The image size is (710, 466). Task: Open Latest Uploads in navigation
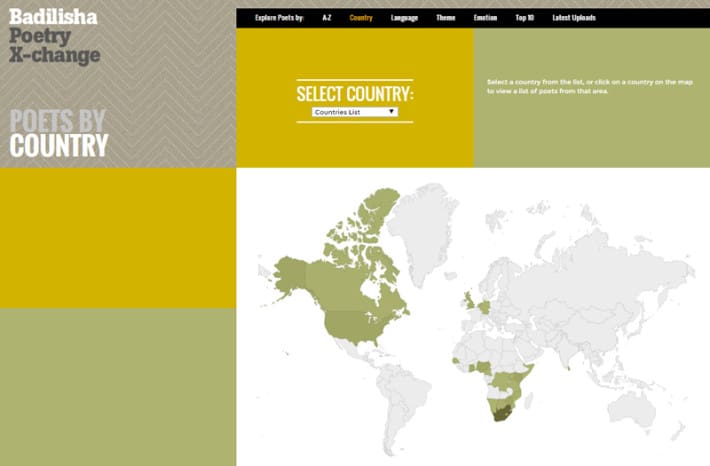(x=574, y=18)
